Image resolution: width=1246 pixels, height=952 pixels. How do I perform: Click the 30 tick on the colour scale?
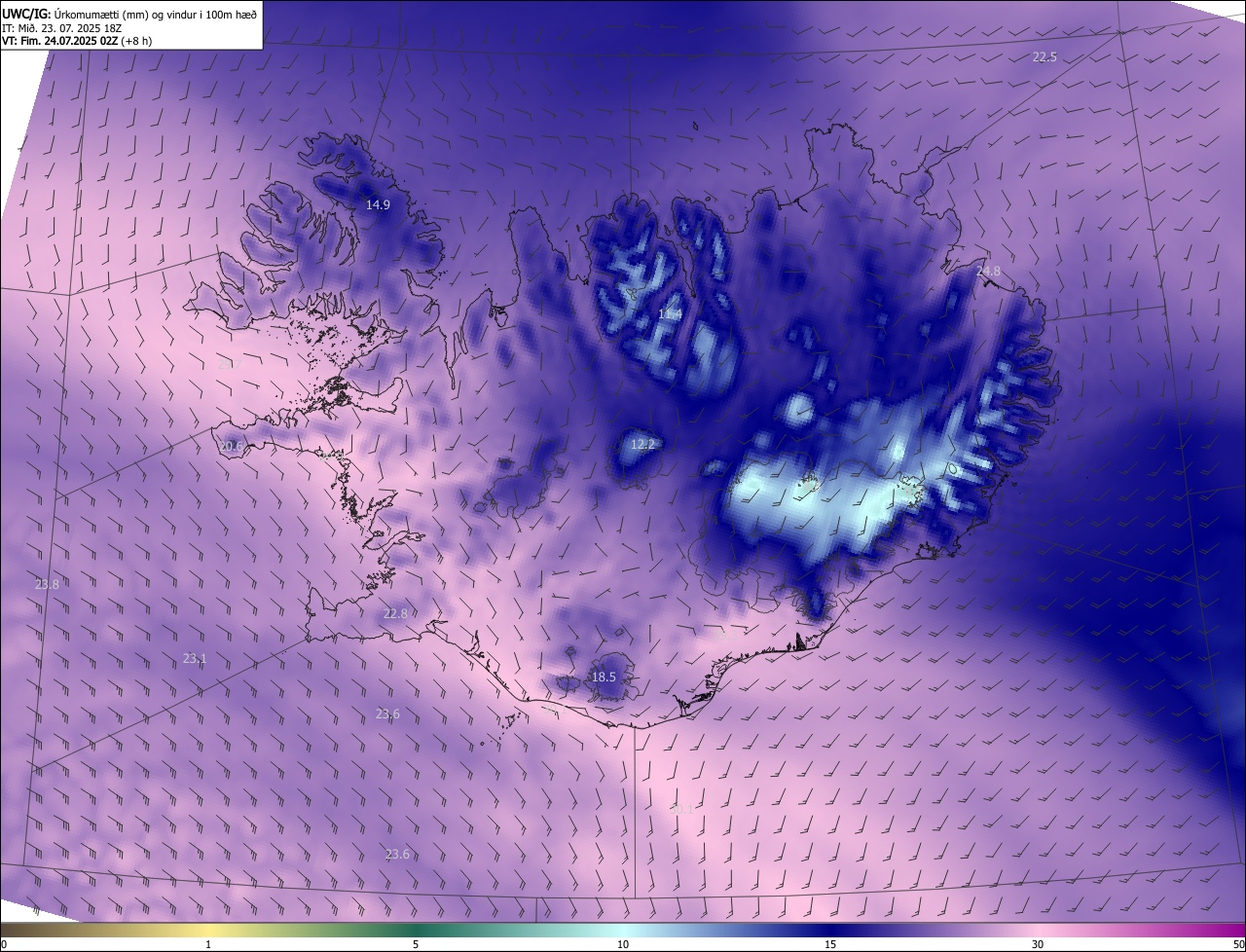[1038, 944]
